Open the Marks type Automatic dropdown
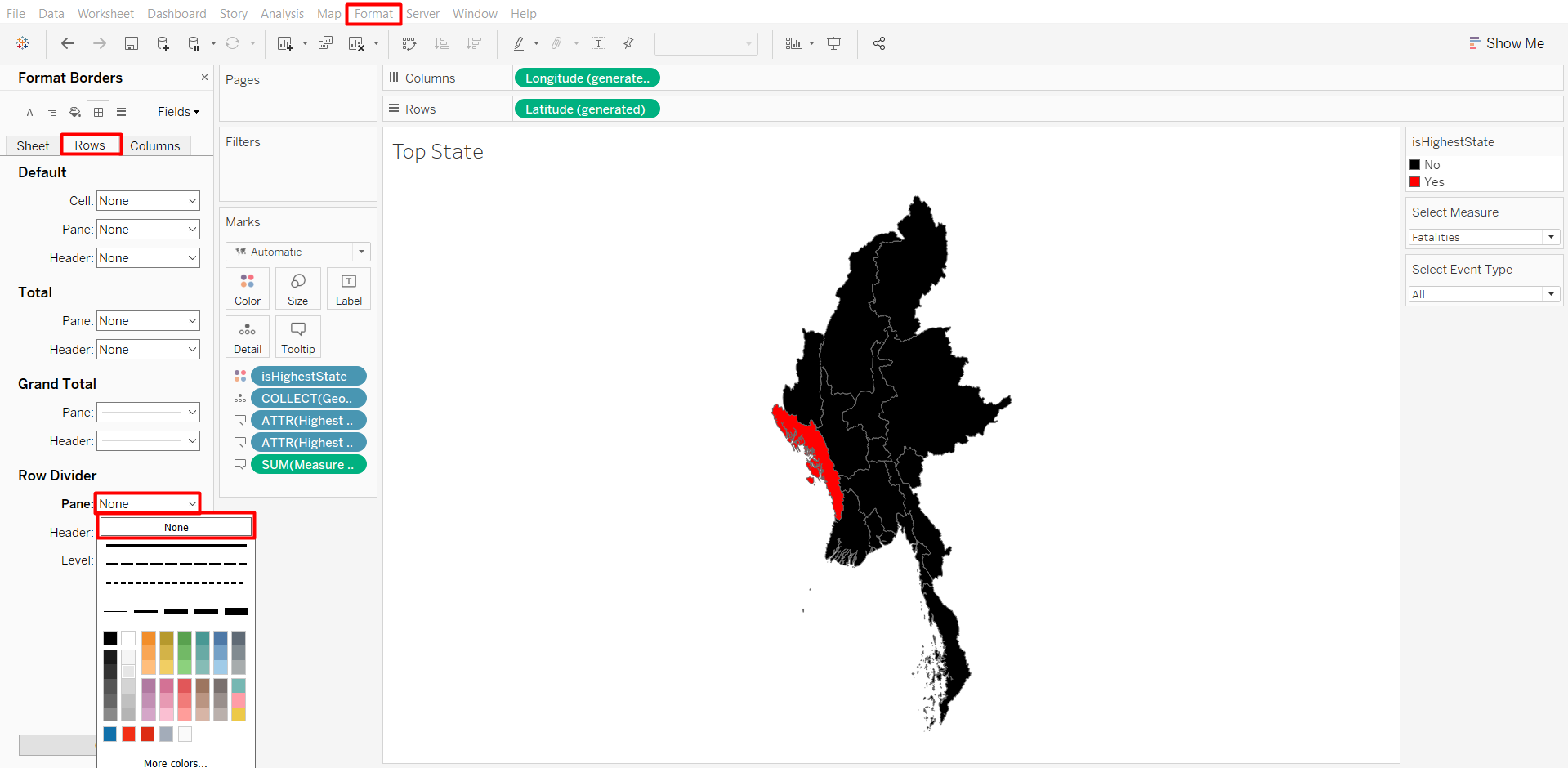Screen dimensions: 1568x768 point(298,252)
